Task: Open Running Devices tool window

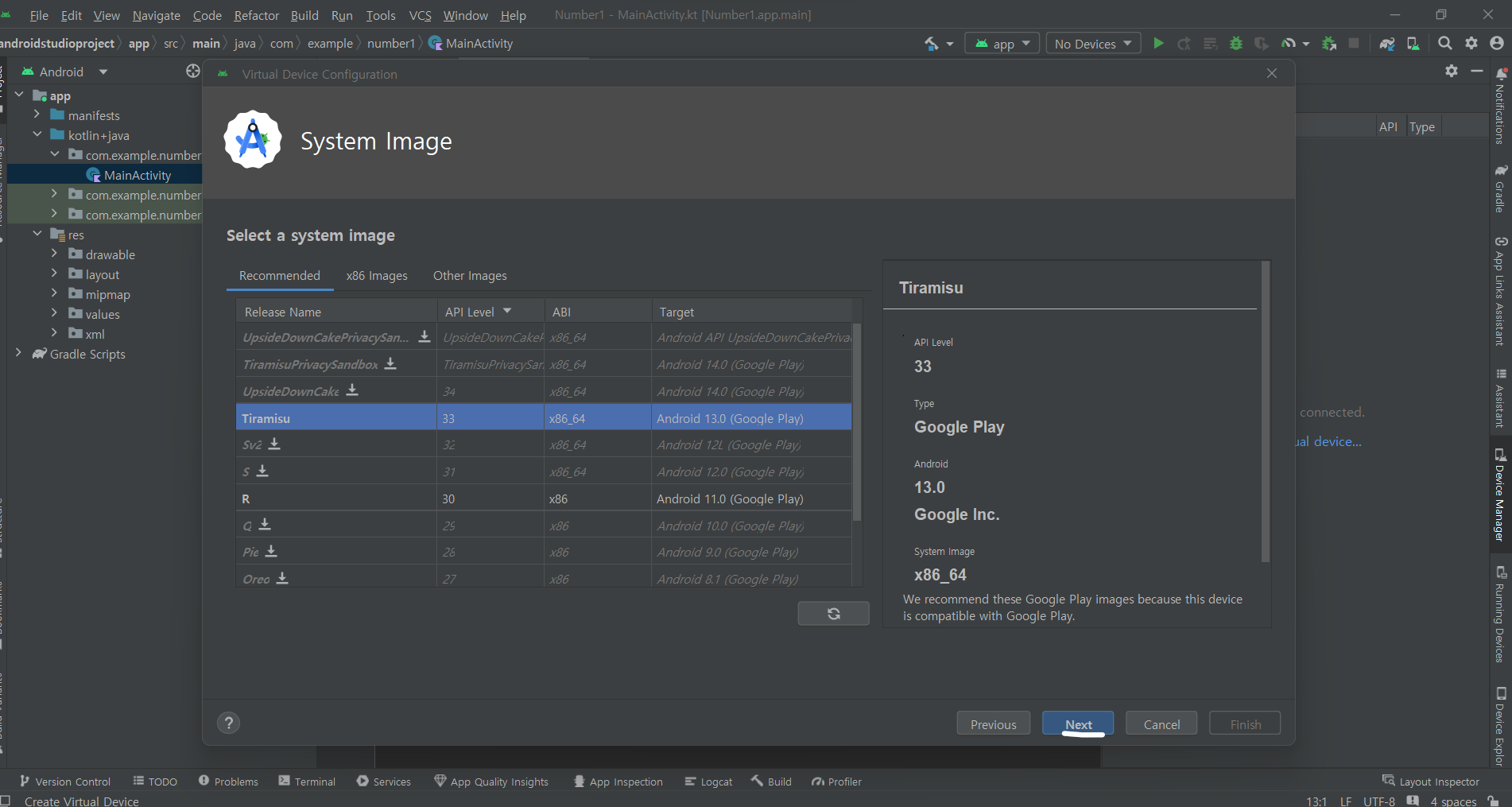Action: pos(1501,614)
